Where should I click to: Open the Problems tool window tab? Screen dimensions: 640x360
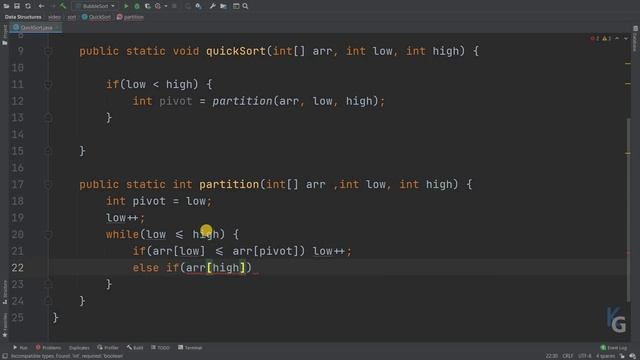pos(48,348)
